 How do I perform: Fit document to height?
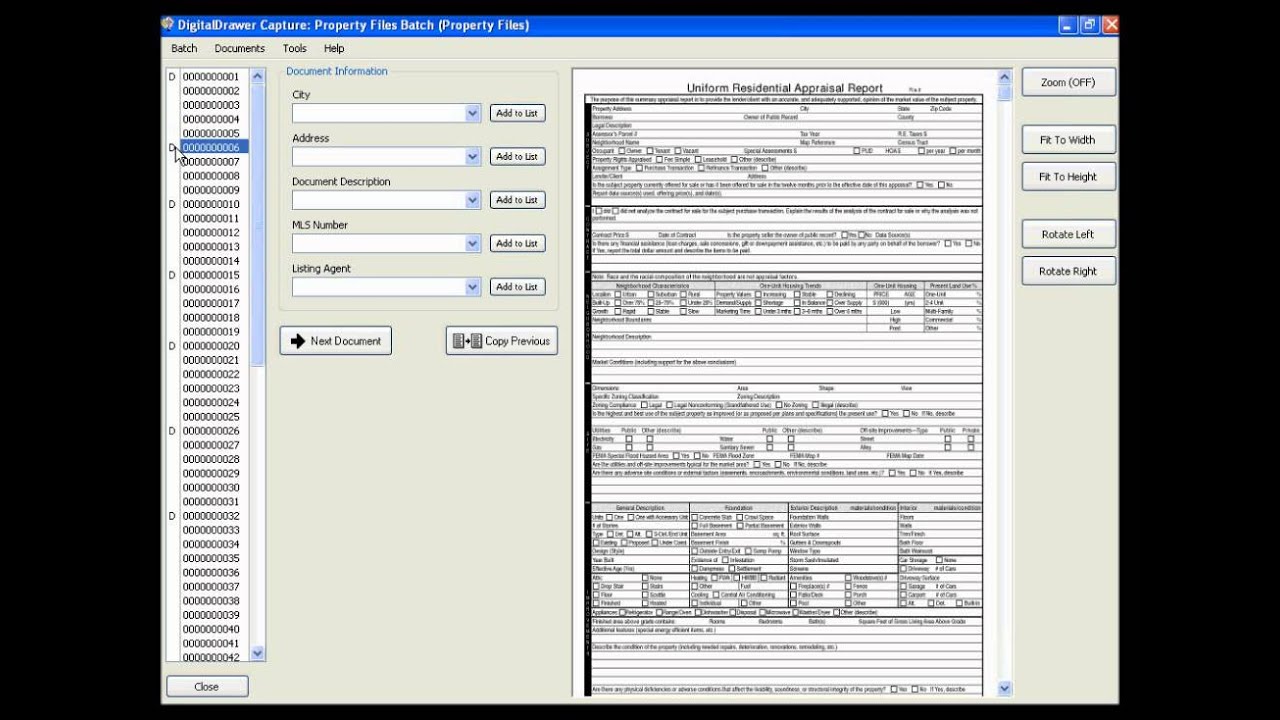point(1069,177)
